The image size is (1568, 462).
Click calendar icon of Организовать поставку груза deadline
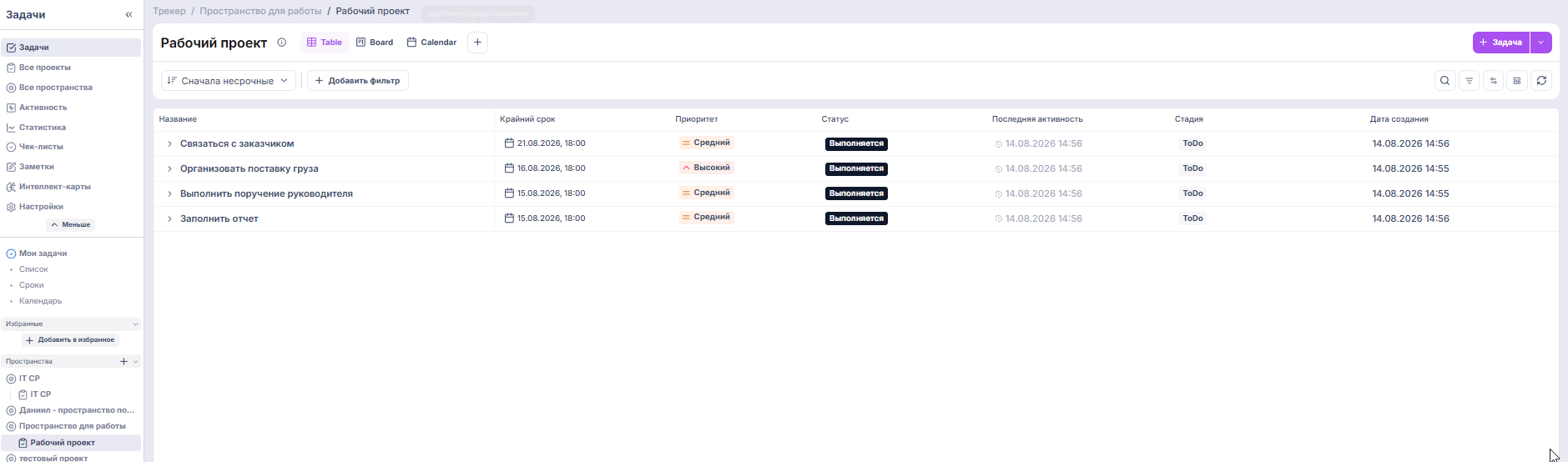pos(509,168)
